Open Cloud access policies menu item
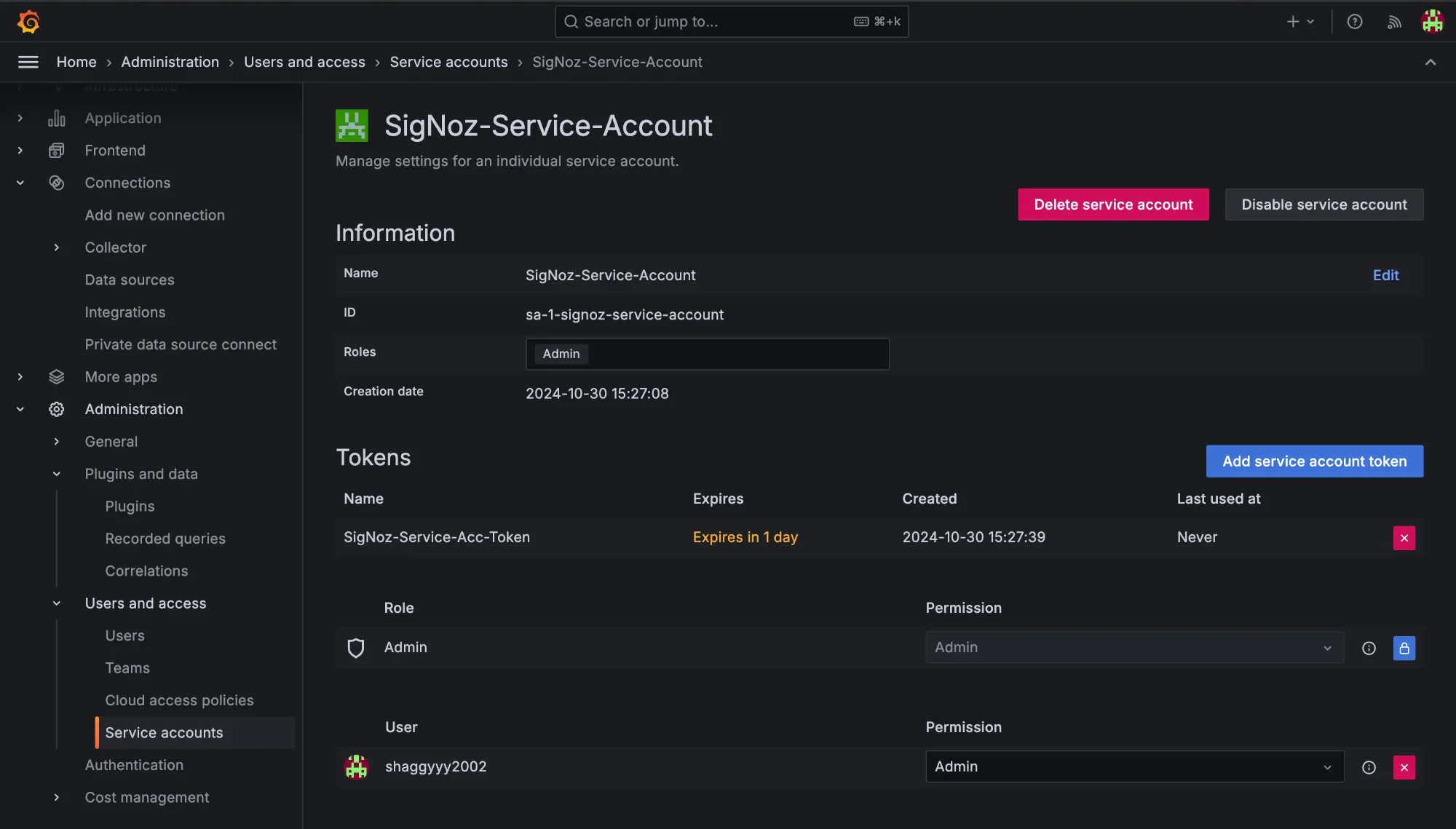 pos(179,701)
